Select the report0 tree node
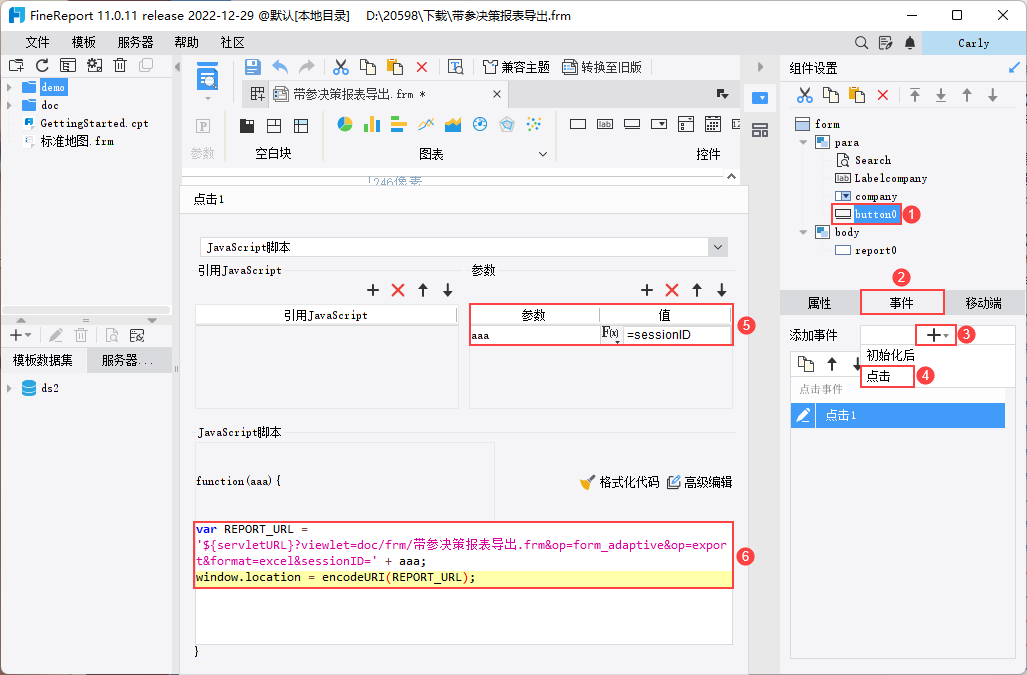 click(875, 250)
